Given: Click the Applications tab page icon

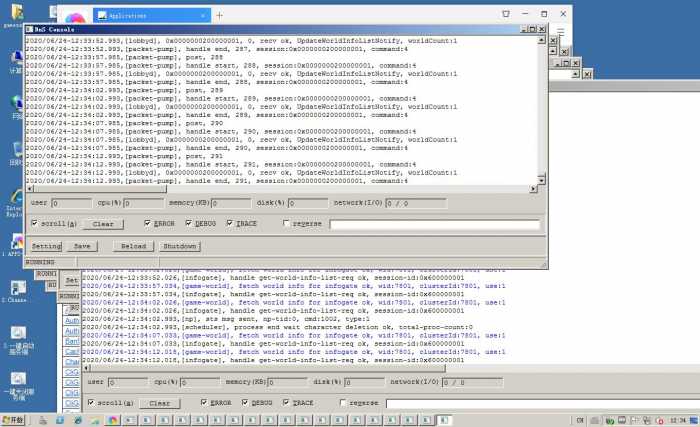Looking at the screenshot, I should (101, 17).
